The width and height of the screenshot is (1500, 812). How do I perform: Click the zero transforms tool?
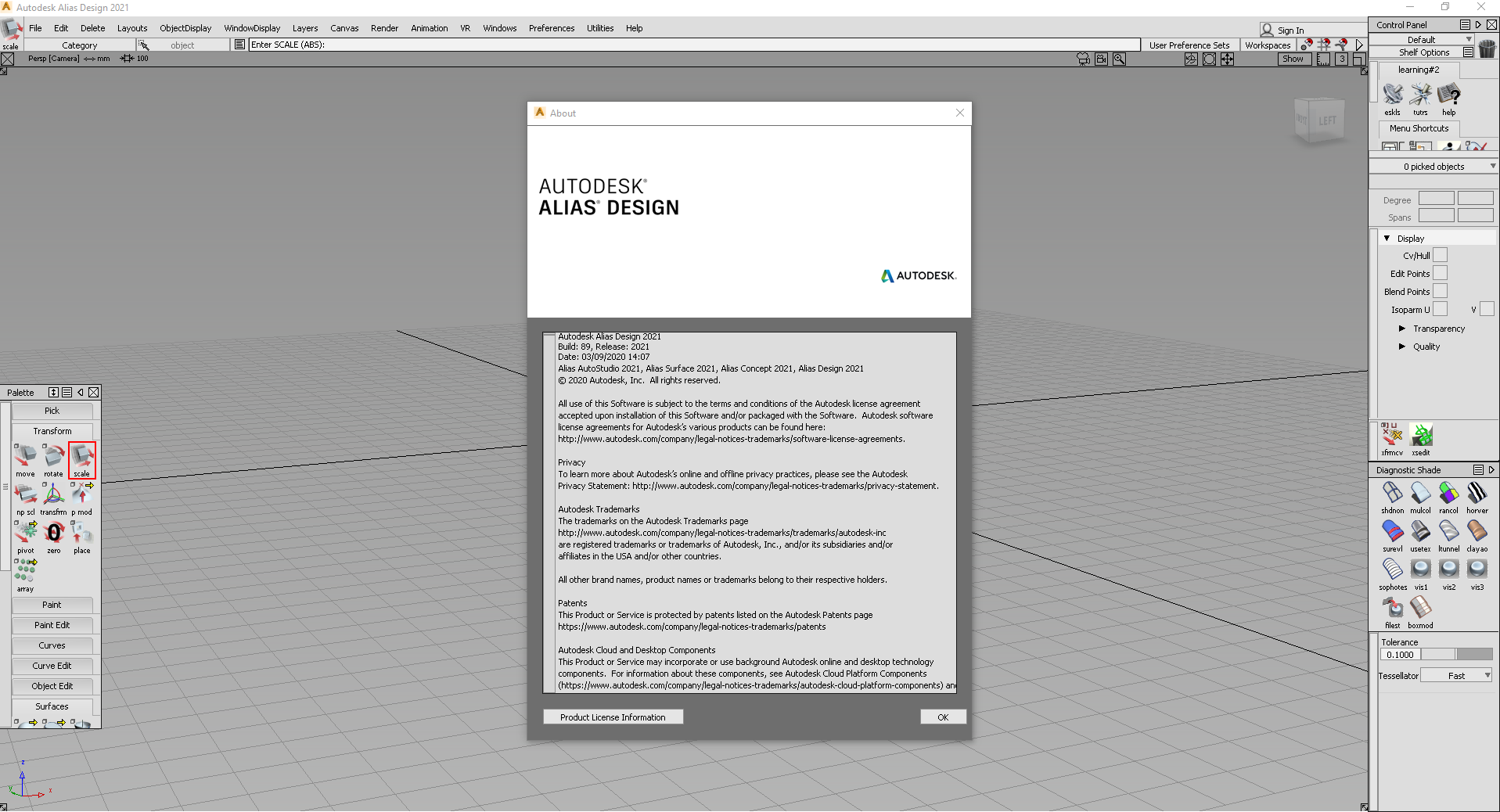pyautogui.click(x=53, y=536)
